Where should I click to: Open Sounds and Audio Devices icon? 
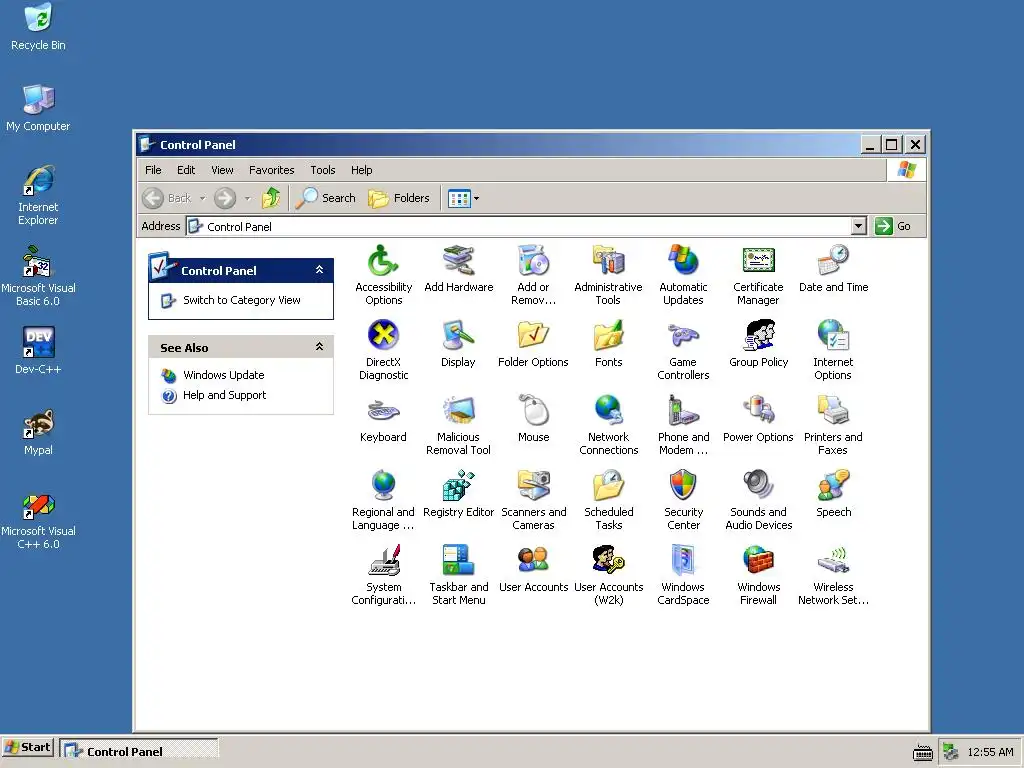(x=758, y=486)
